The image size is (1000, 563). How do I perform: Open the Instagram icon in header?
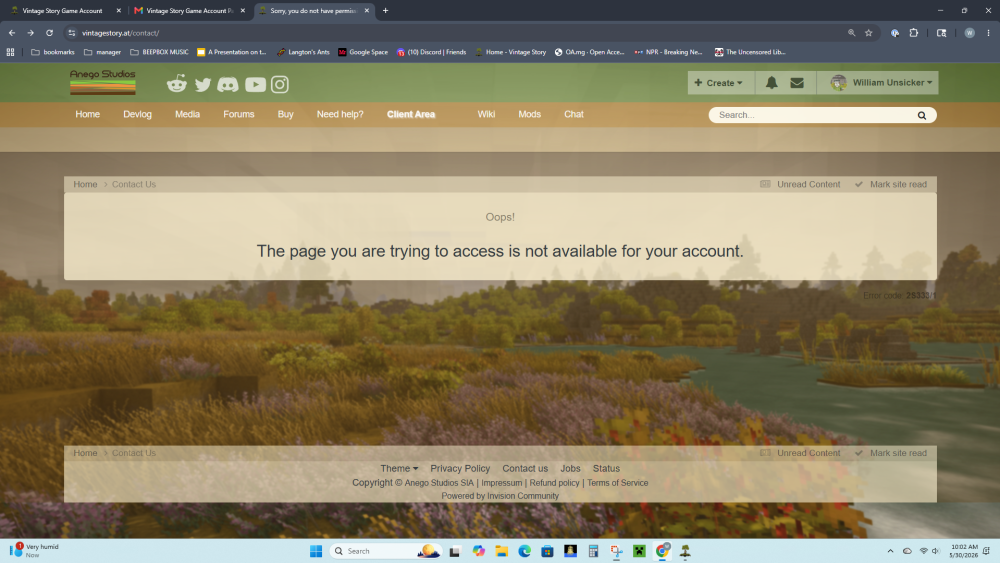tap(279, 84)
